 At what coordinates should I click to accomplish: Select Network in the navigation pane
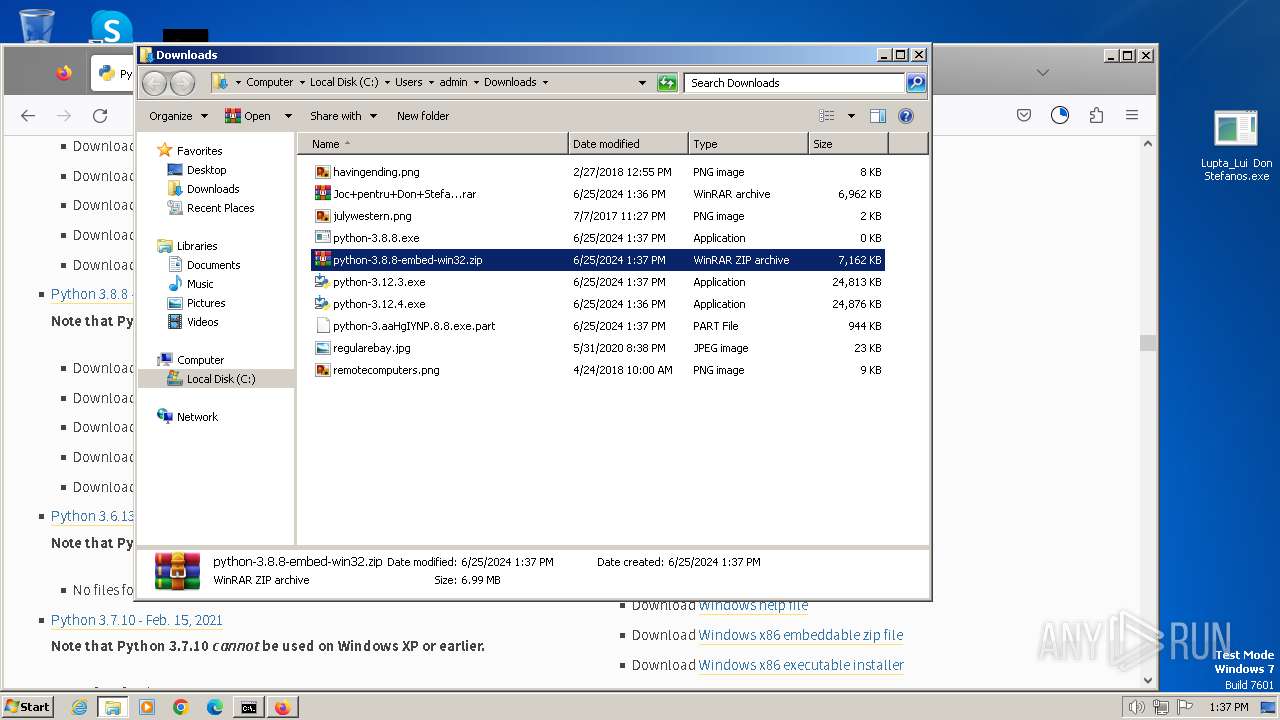(x=196, y=417)
